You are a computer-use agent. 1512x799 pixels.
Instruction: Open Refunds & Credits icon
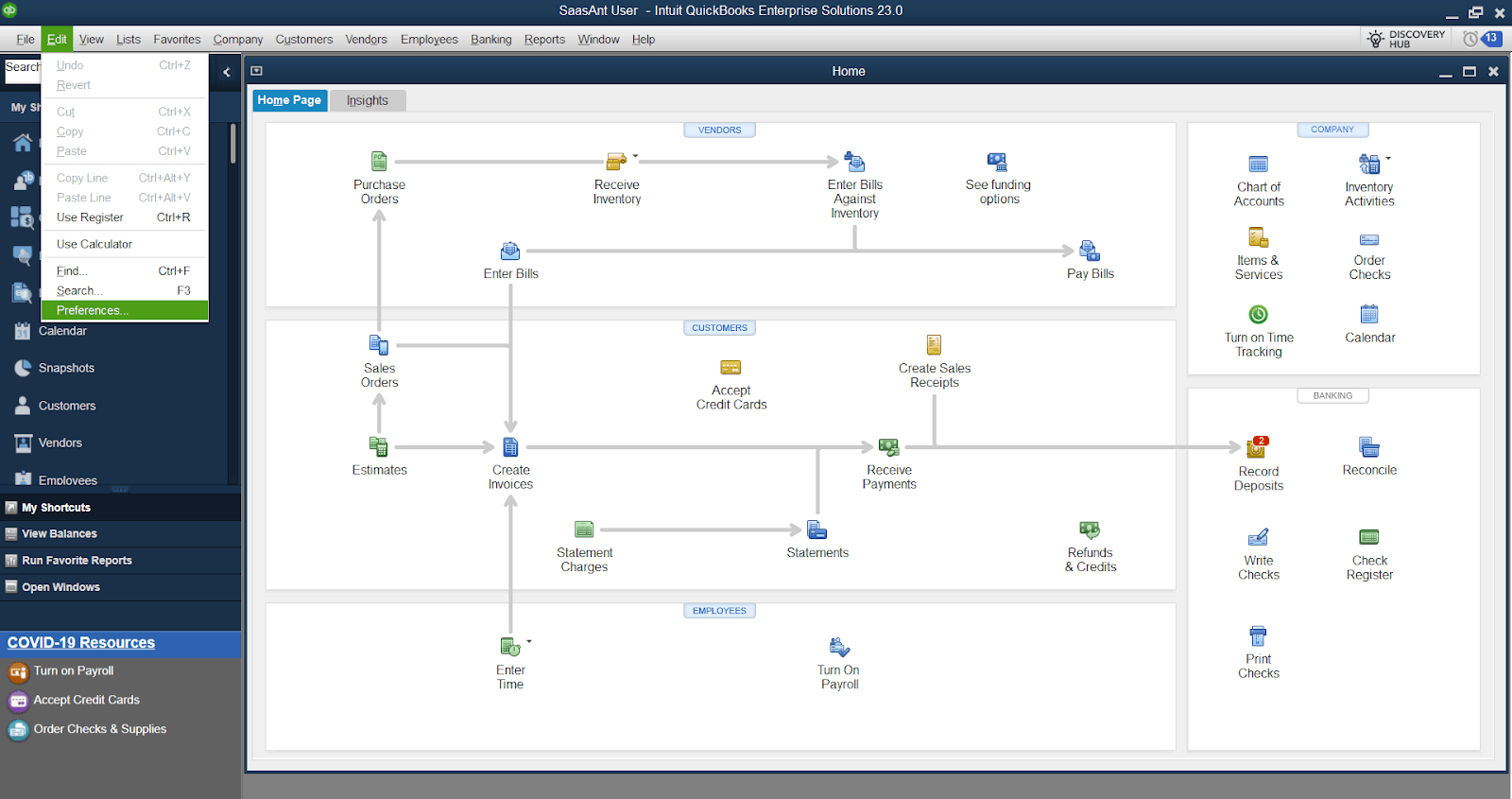pyautogui.click(x=1090, y=530)
